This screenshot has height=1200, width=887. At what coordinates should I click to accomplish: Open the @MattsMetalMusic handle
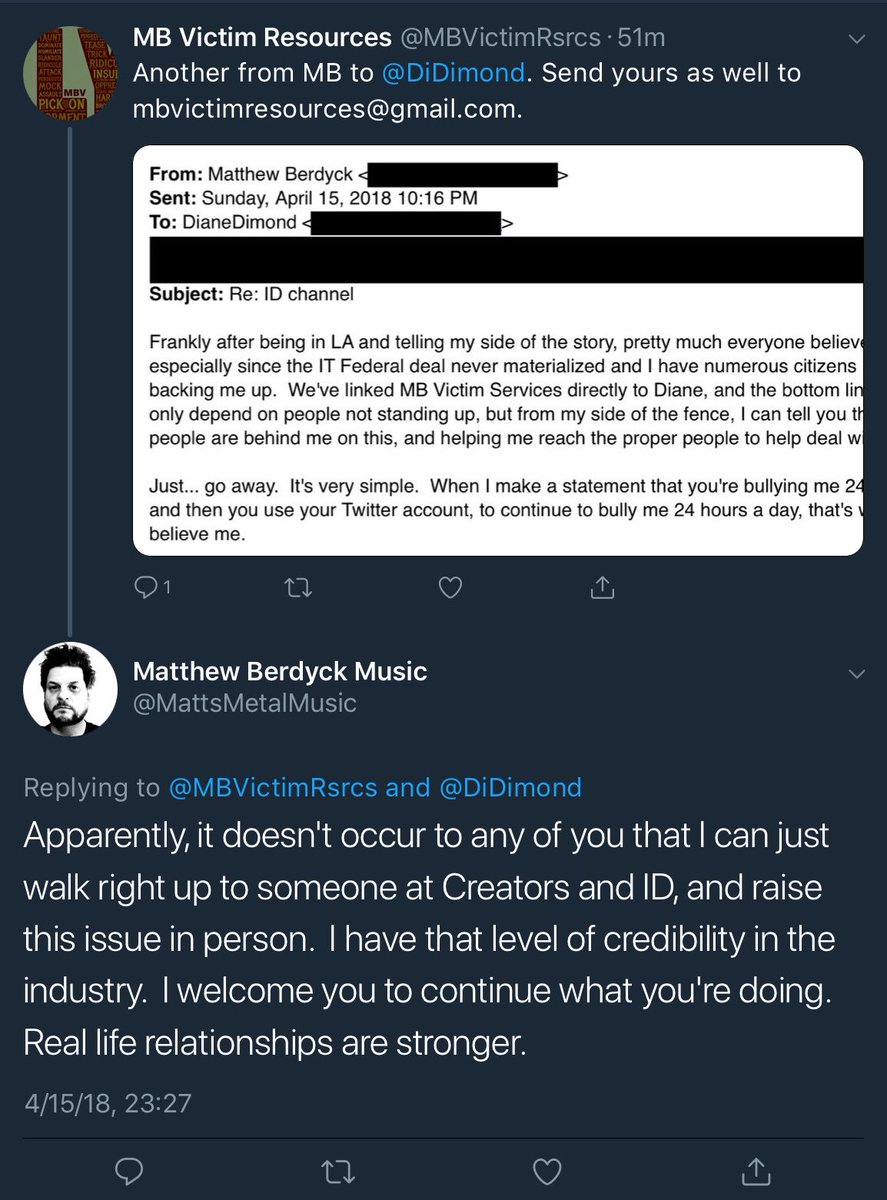pos(245,703)
